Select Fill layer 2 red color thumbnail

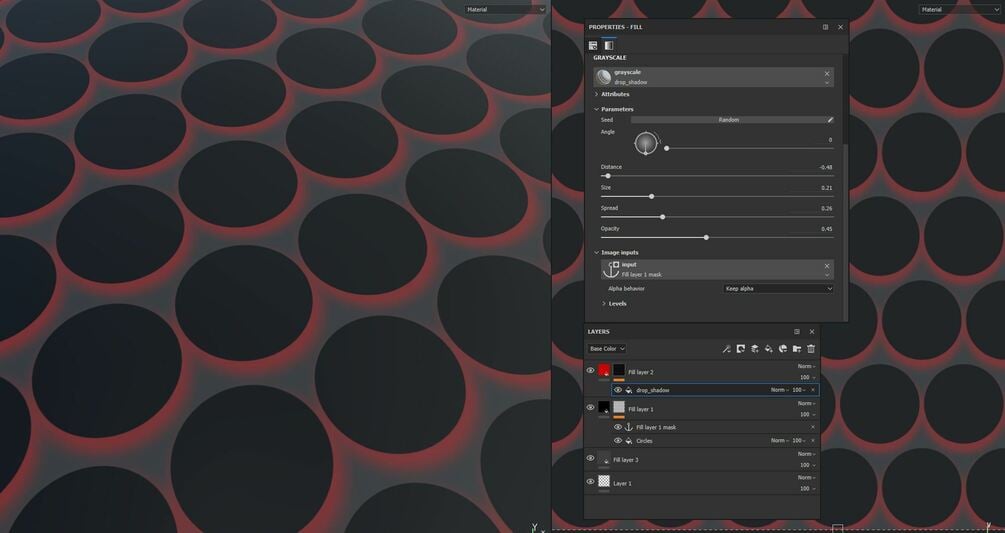604,370
